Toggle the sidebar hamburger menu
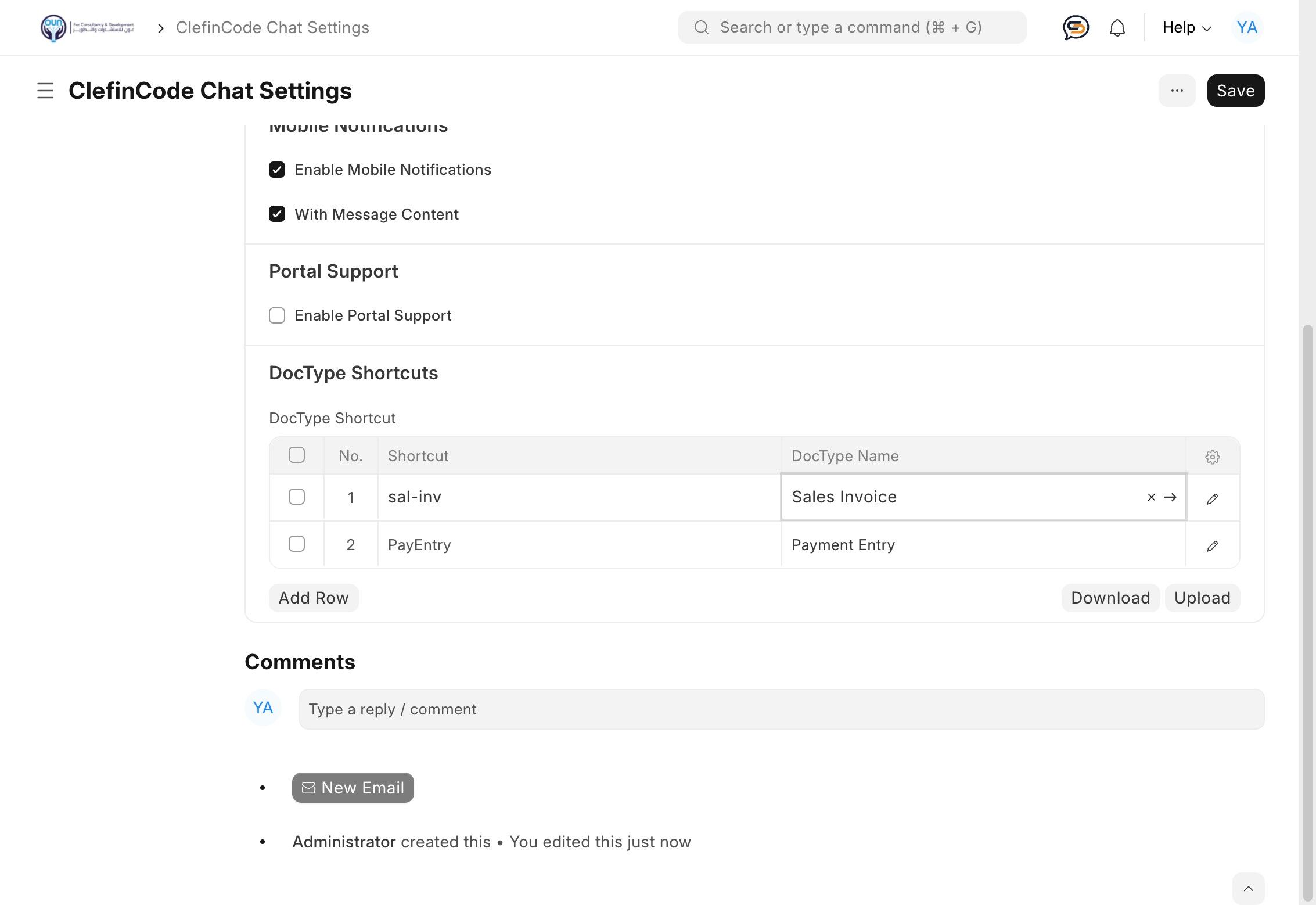The height and width of the screenshot is (905, 1316). (45, 91)
